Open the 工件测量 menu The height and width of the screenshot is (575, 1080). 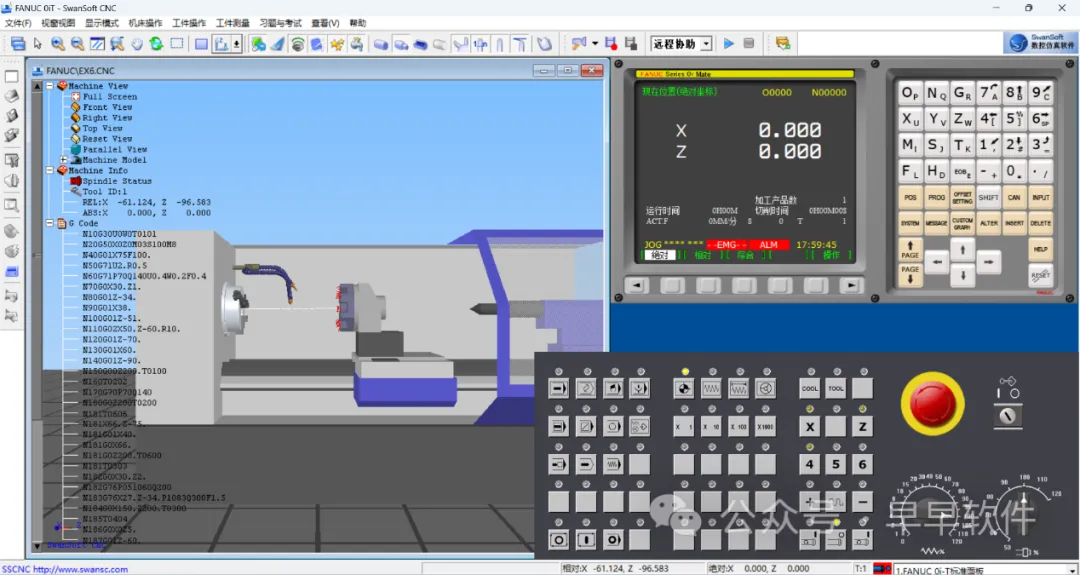coord(233,23)
